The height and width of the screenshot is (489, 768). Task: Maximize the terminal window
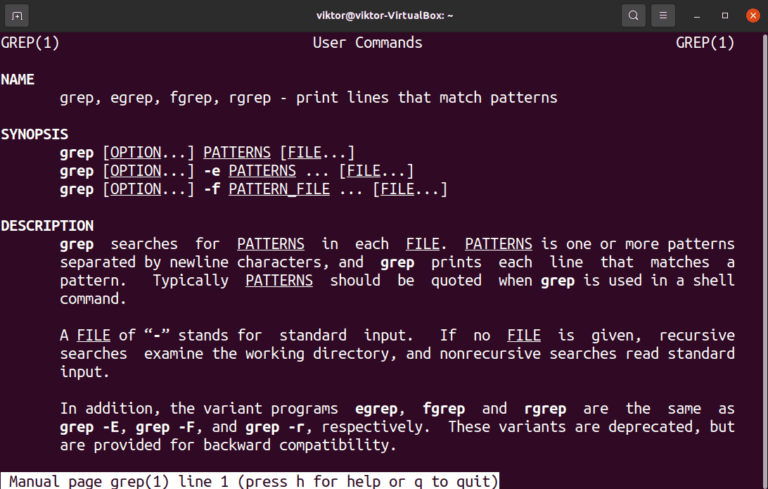click(725, 16)
